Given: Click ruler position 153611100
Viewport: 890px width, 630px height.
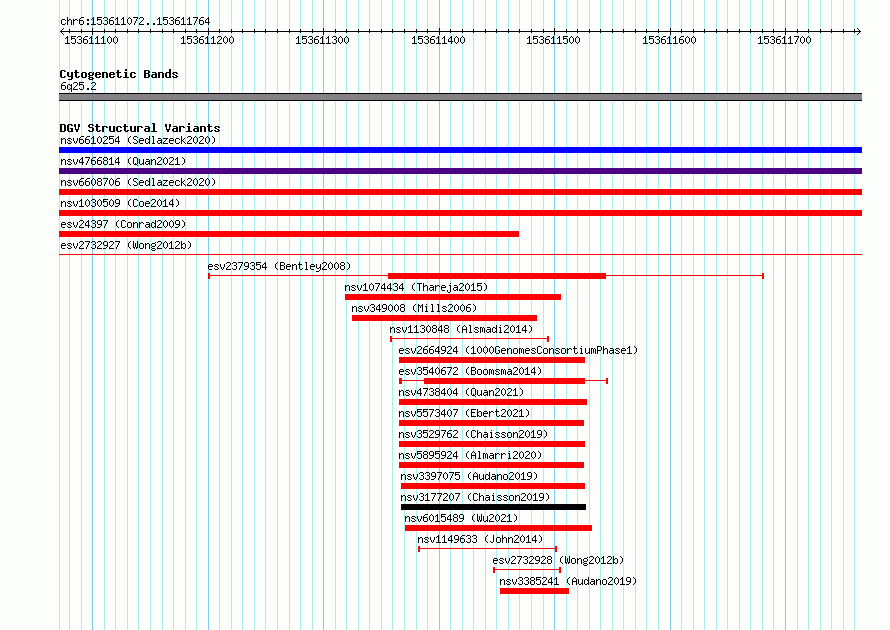Looking at the screenshot, I should (91, 40).
